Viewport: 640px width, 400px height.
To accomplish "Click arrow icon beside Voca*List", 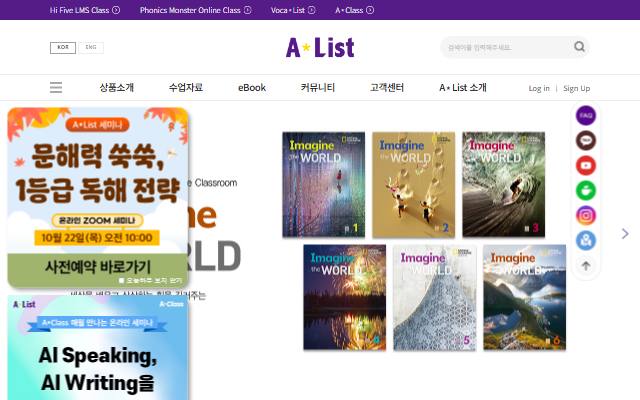I will click(x=311, y=10).
